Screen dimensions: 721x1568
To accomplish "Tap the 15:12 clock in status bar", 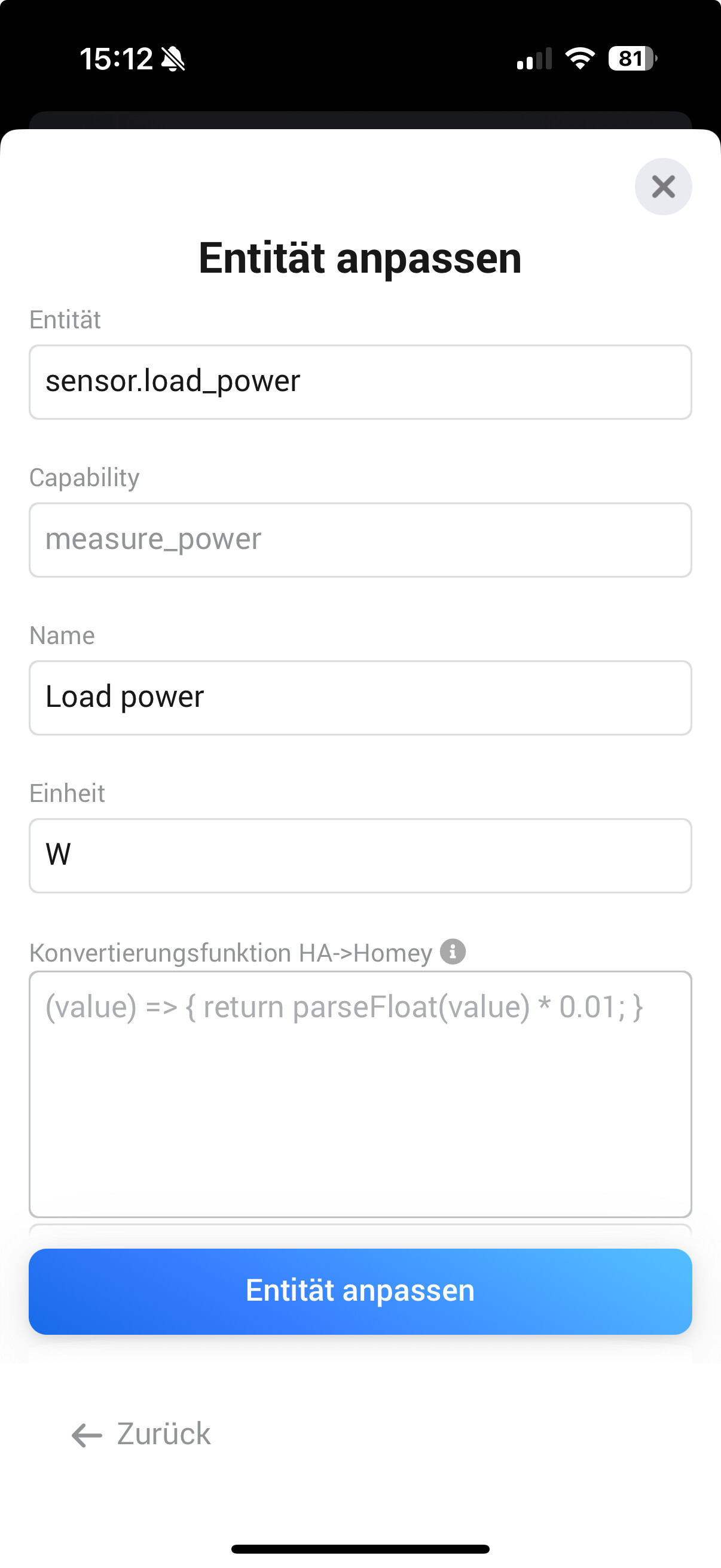I will pos(116,59).
